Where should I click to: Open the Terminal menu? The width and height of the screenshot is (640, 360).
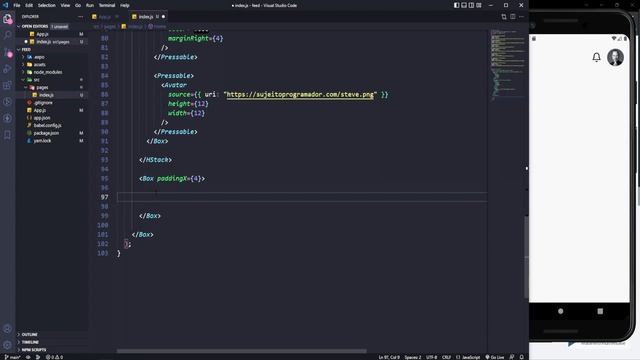pos(107,5)
